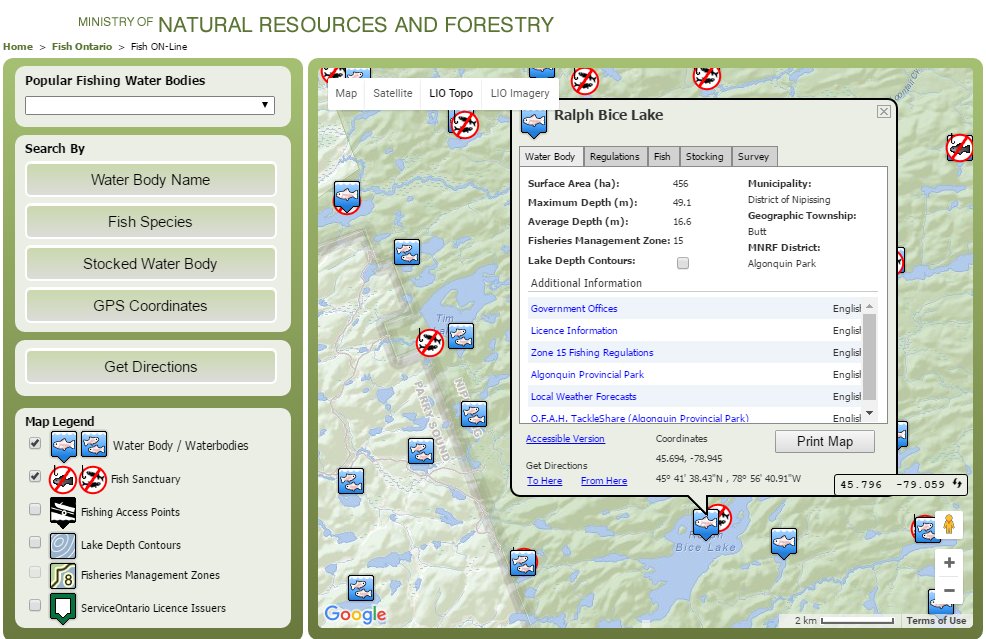Viewport: 986px width, 639px height.
Task: Open the Popular Fishing Water Bodies dropdown
Action: [x=150, y=105]
